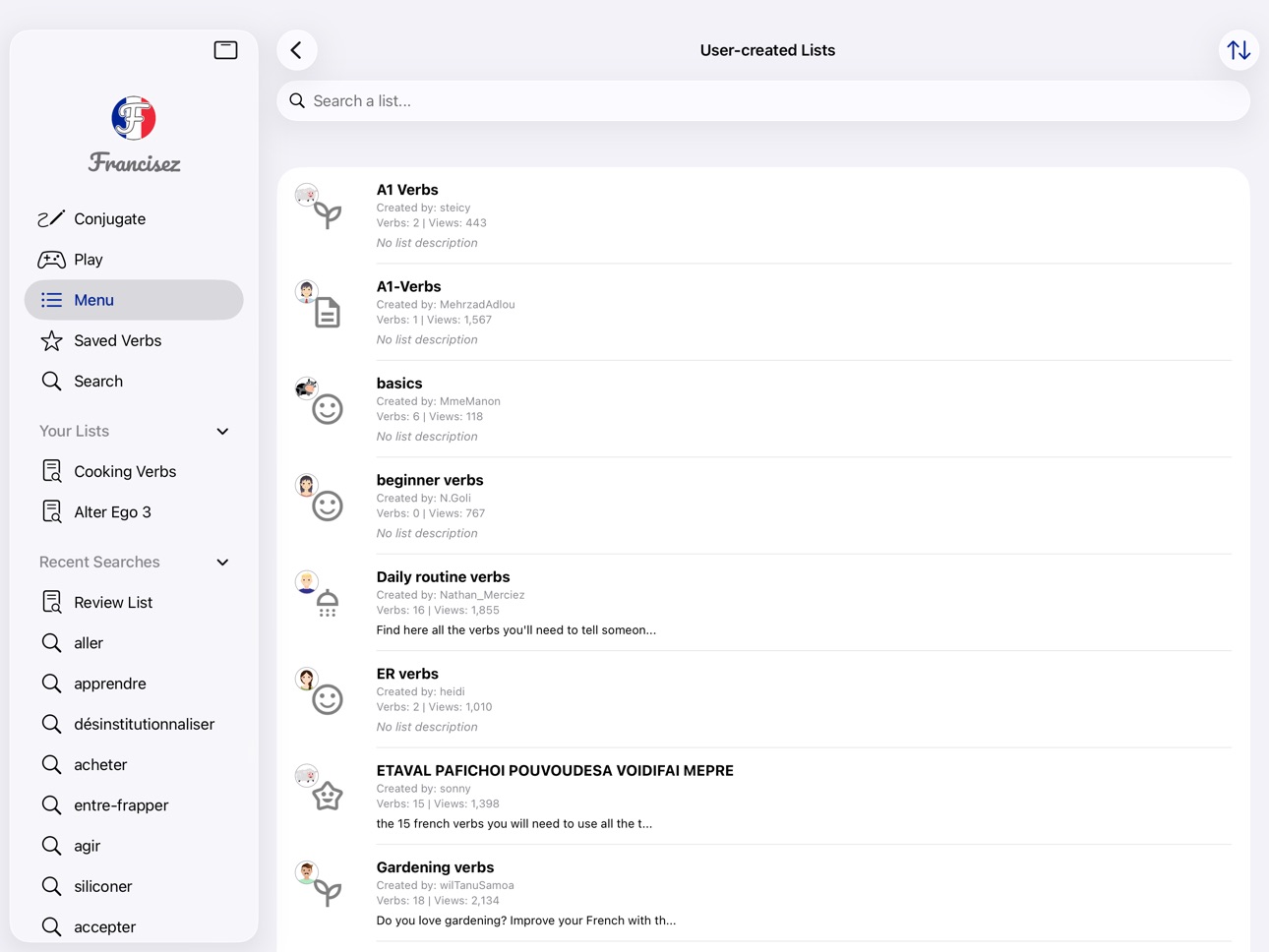
Task: Click the Conjugate pencil icon
Action: pyautogui.click(x=51, y=218)
